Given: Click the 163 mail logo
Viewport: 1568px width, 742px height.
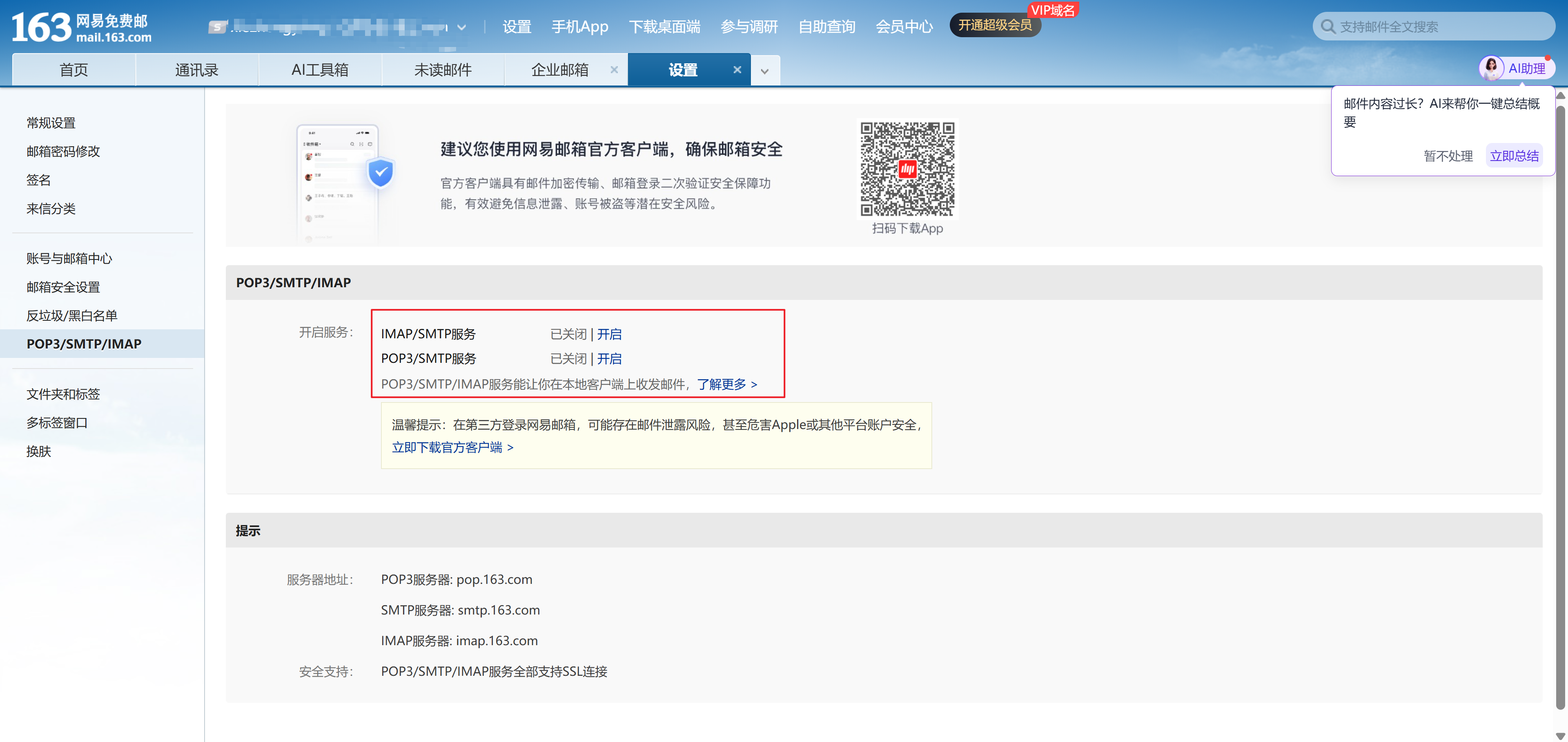Looking at the screenshot, I should (82, 27).
